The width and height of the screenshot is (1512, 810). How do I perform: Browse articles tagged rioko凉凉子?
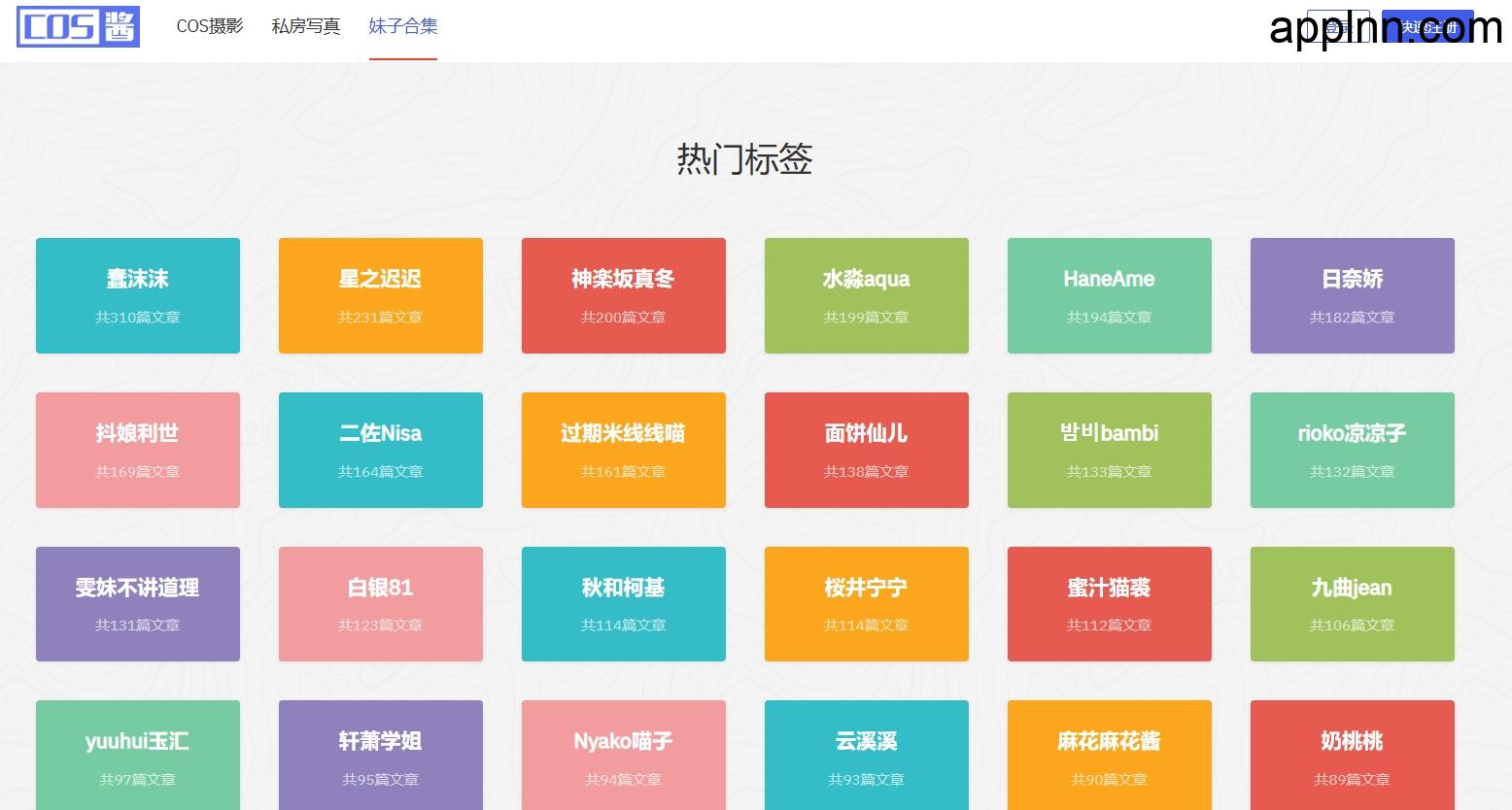point(1352,450)
